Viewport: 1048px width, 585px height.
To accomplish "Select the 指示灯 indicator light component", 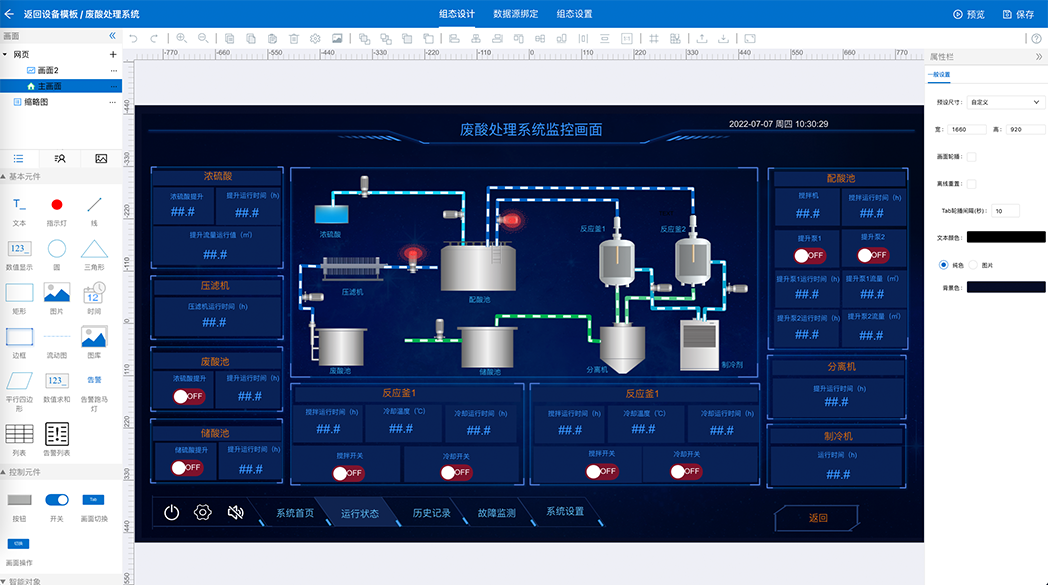I will click(x=57, y=209).
